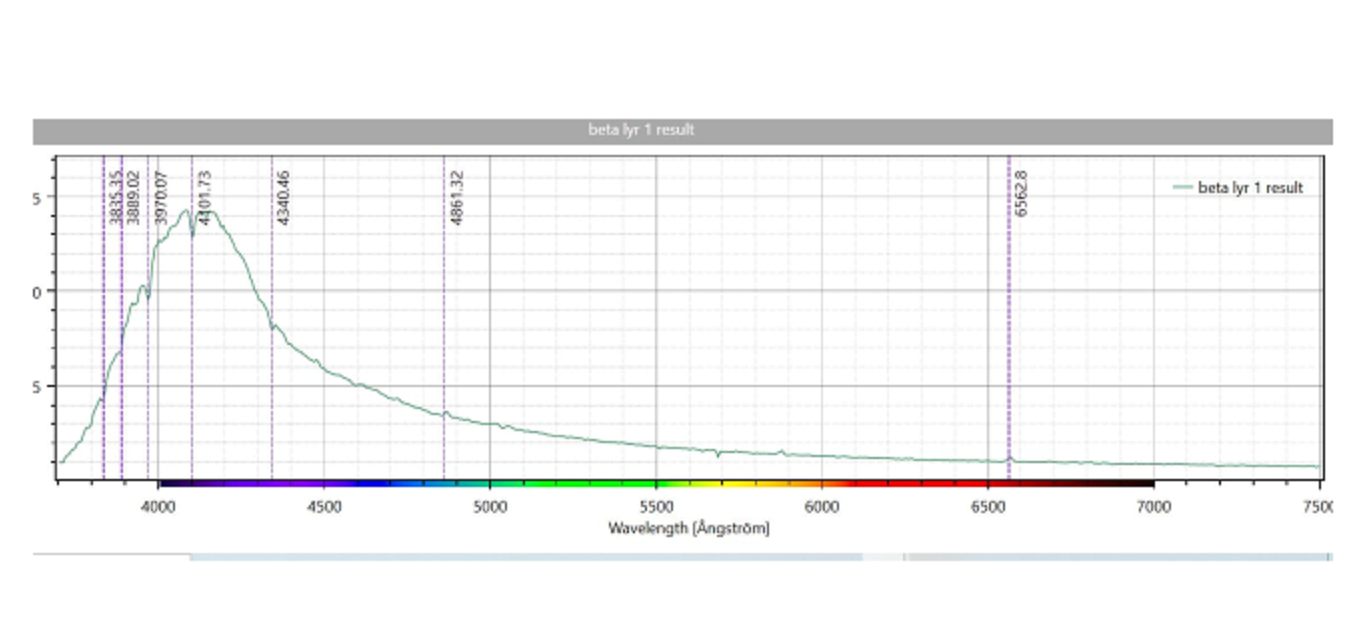Click the legend's green line sample
Screen dimensions: 1372x624
[x=1183, y=188]
